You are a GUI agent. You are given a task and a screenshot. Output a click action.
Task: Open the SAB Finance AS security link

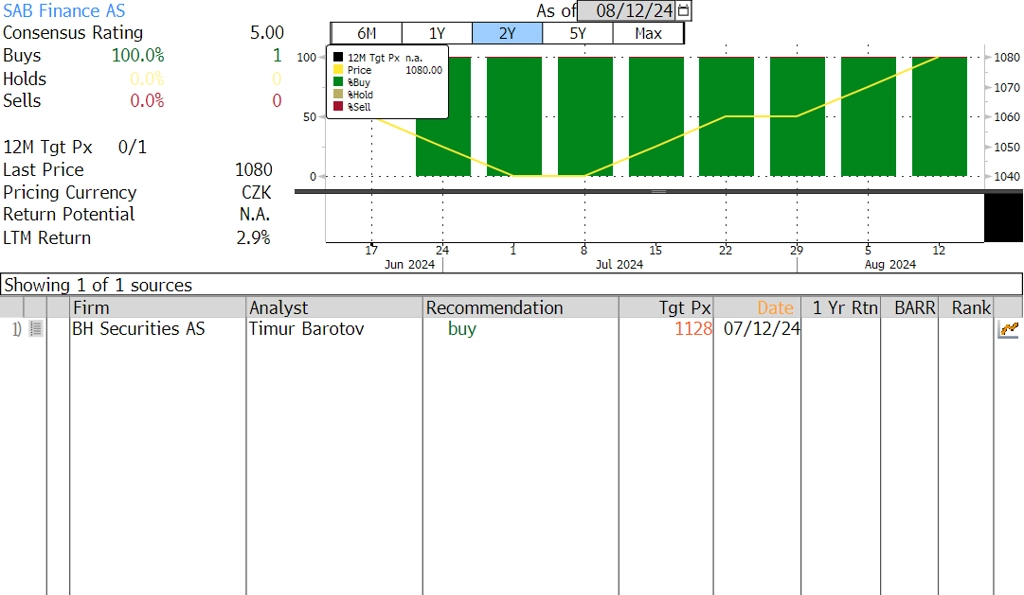pos(64,10)
